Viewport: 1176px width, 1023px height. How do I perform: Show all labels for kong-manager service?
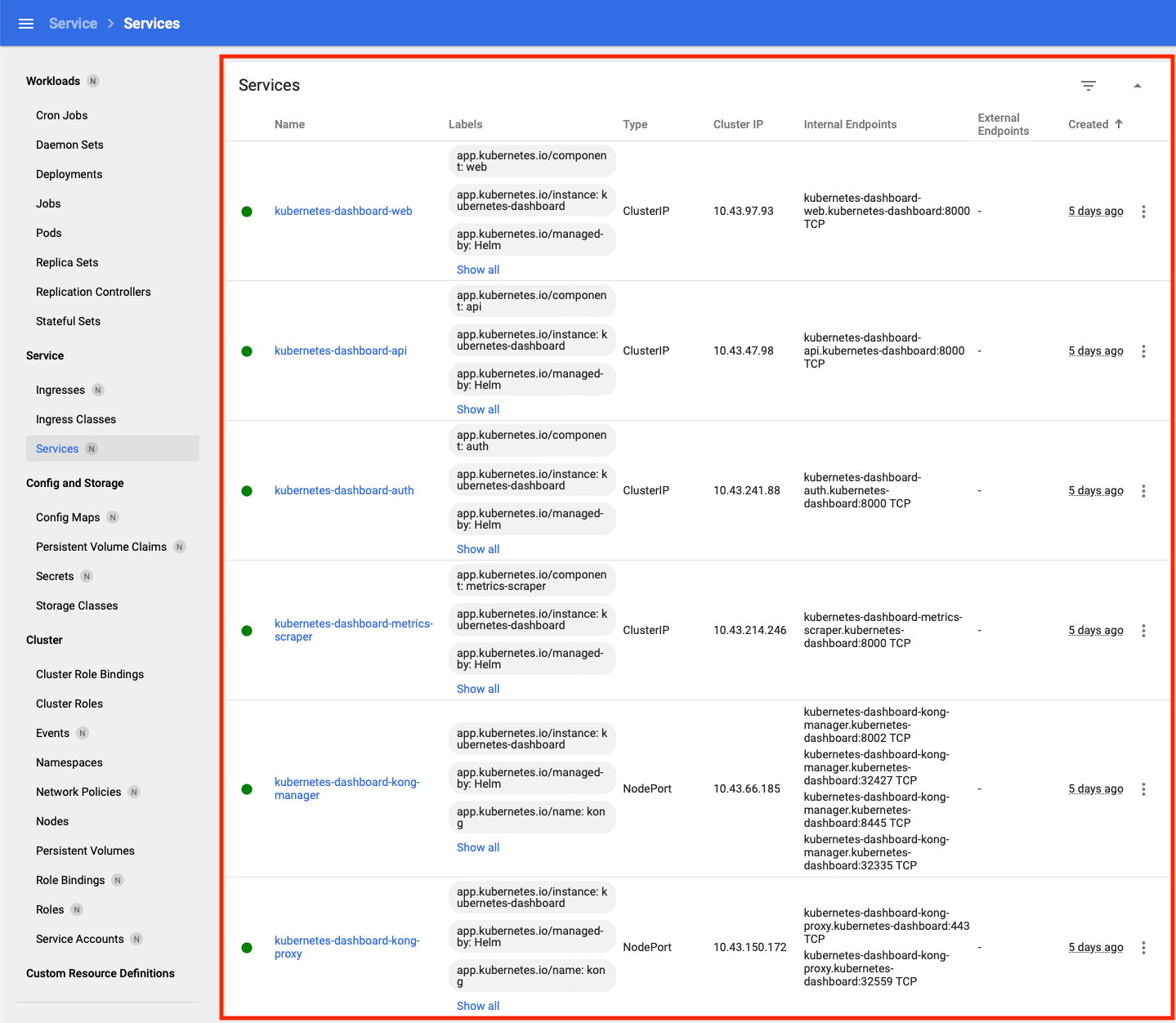point(478,847)
